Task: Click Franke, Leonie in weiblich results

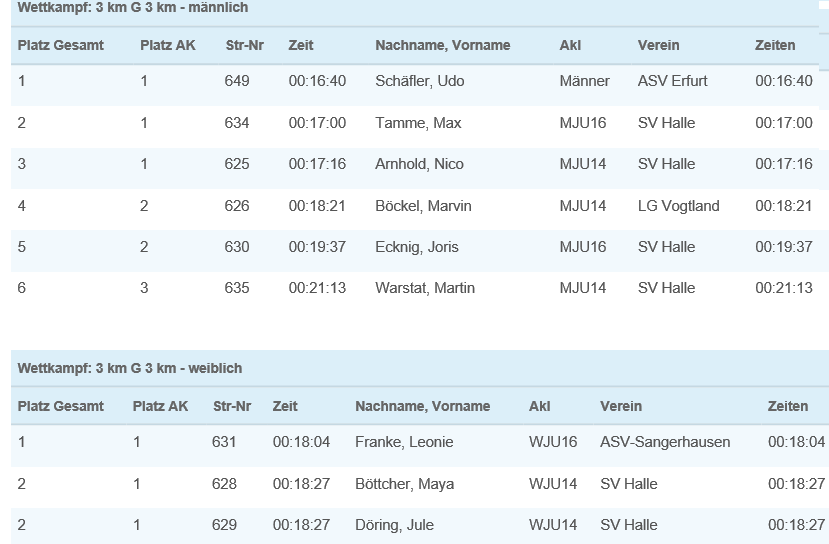Action: pyautogui.click(x=404, y=442)
